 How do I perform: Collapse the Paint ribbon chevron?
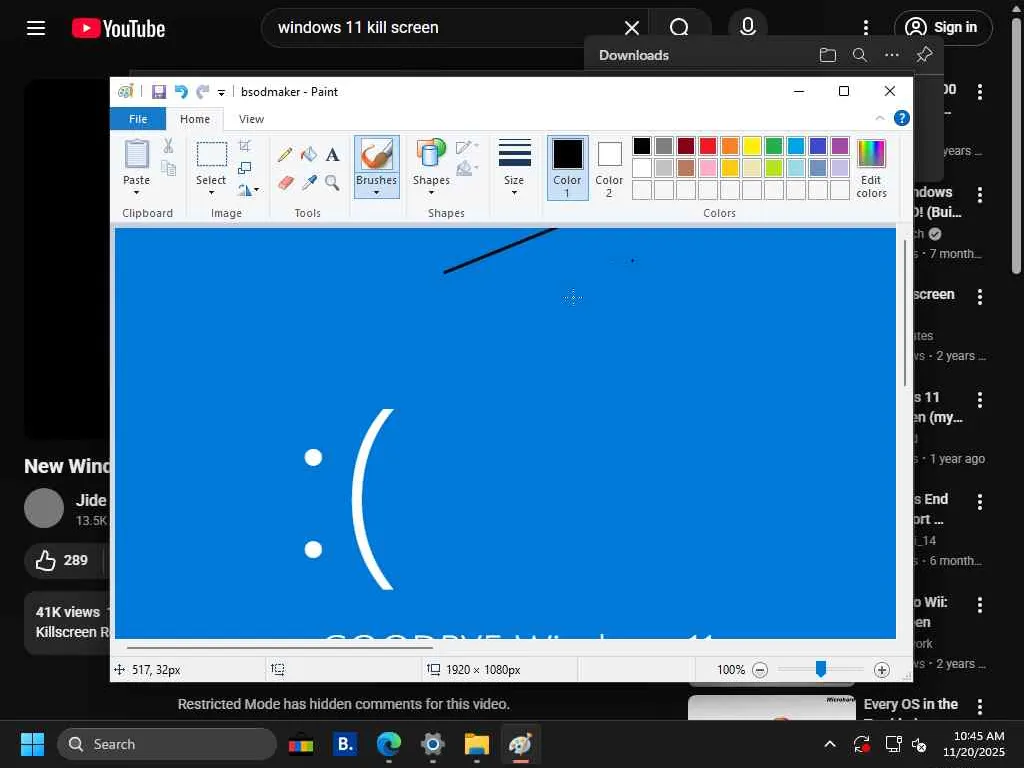coord(880,118)
